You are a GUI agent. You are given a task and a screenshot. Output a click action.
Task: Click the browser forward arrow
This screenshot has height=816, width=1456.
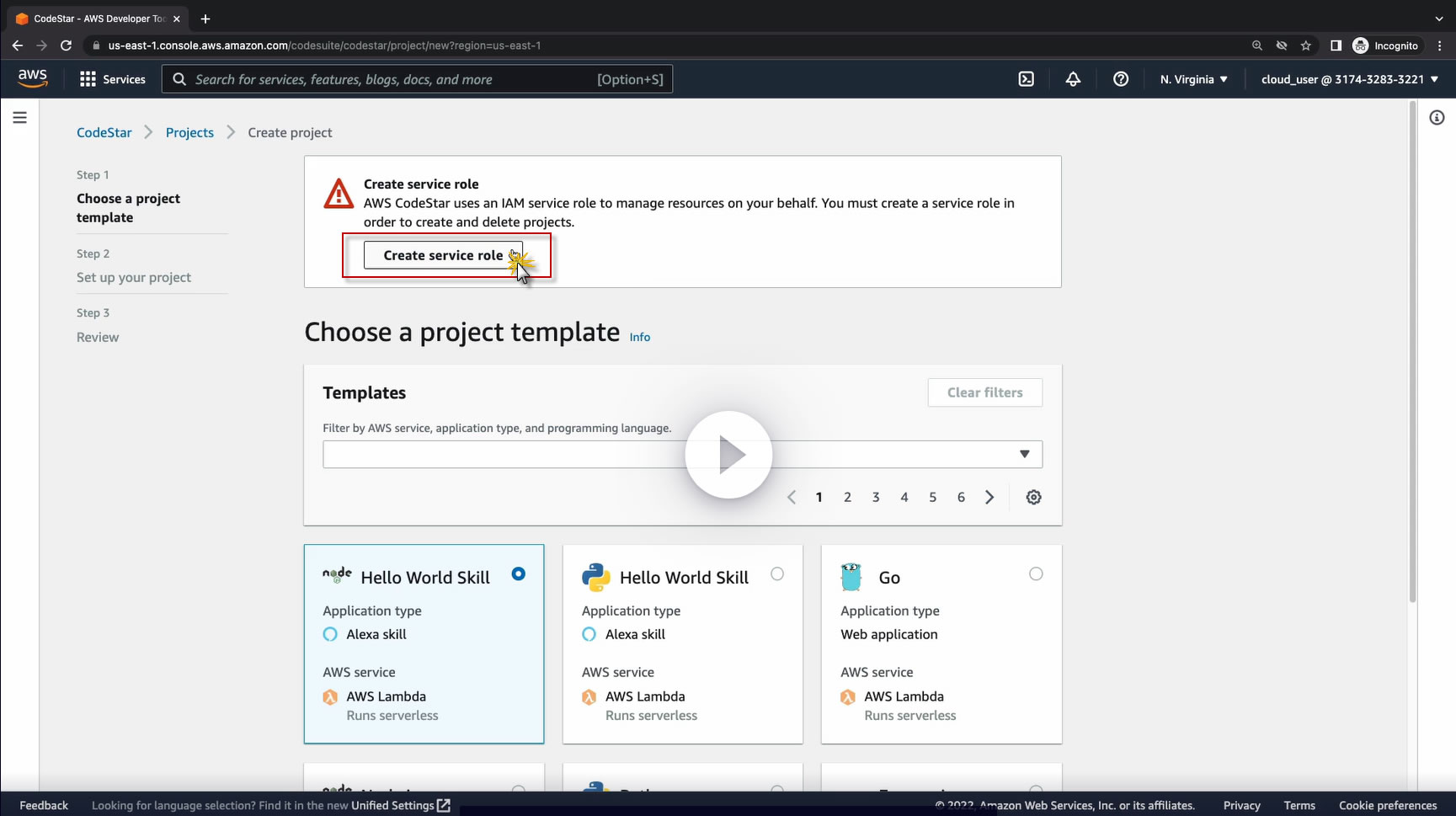click(x=41, y=45)
